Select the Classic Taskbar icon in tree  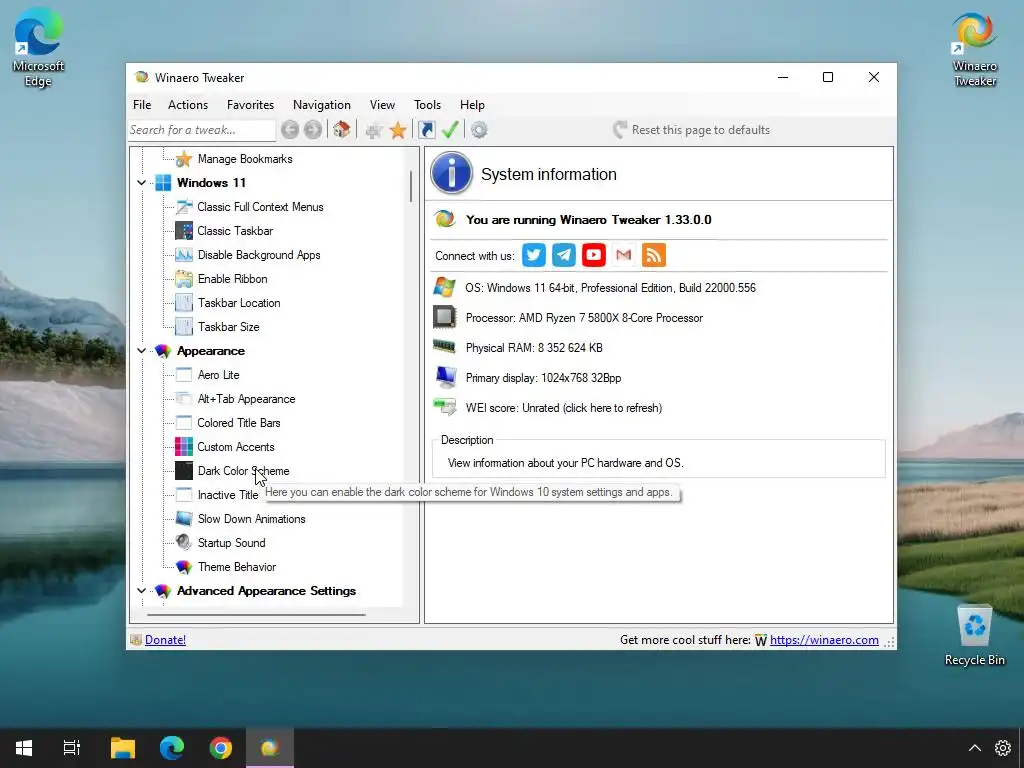[184, 231]
